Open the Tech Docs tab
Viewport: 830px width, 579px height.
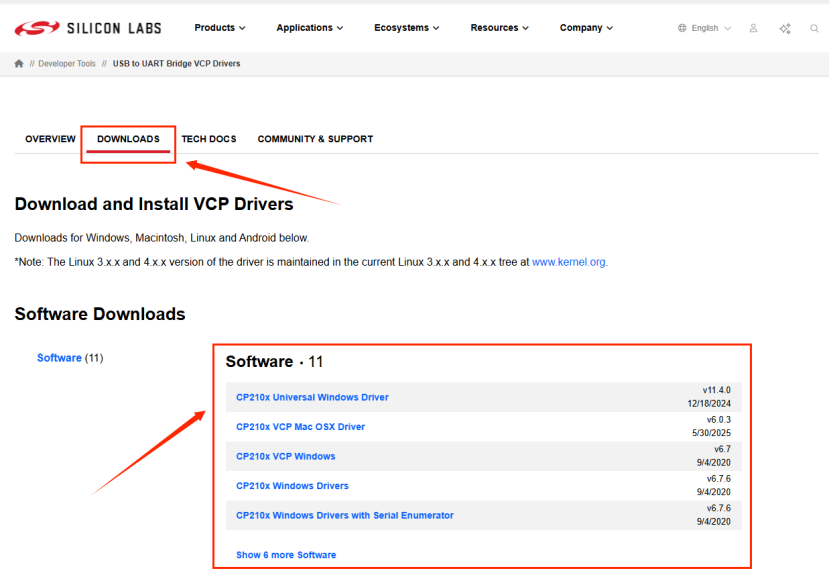(x=209, y=139)
